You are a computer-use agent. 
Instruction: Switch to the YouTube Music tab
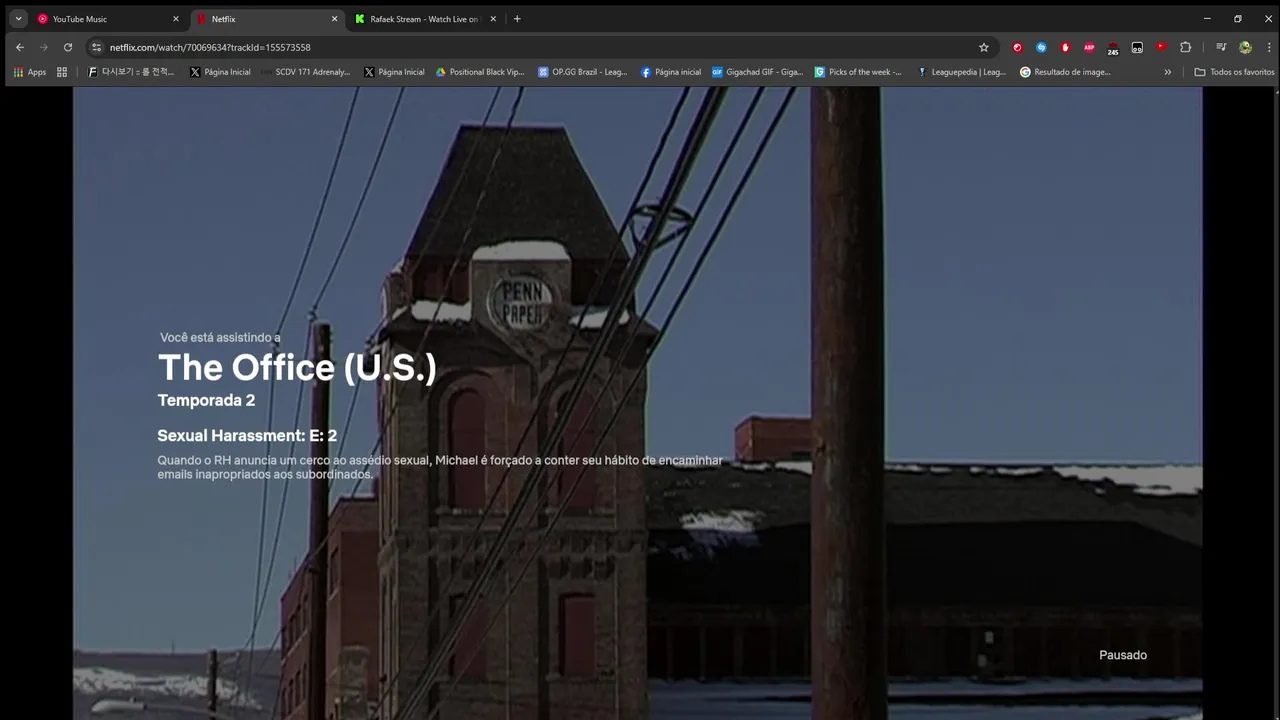click(x=106, y=19)
